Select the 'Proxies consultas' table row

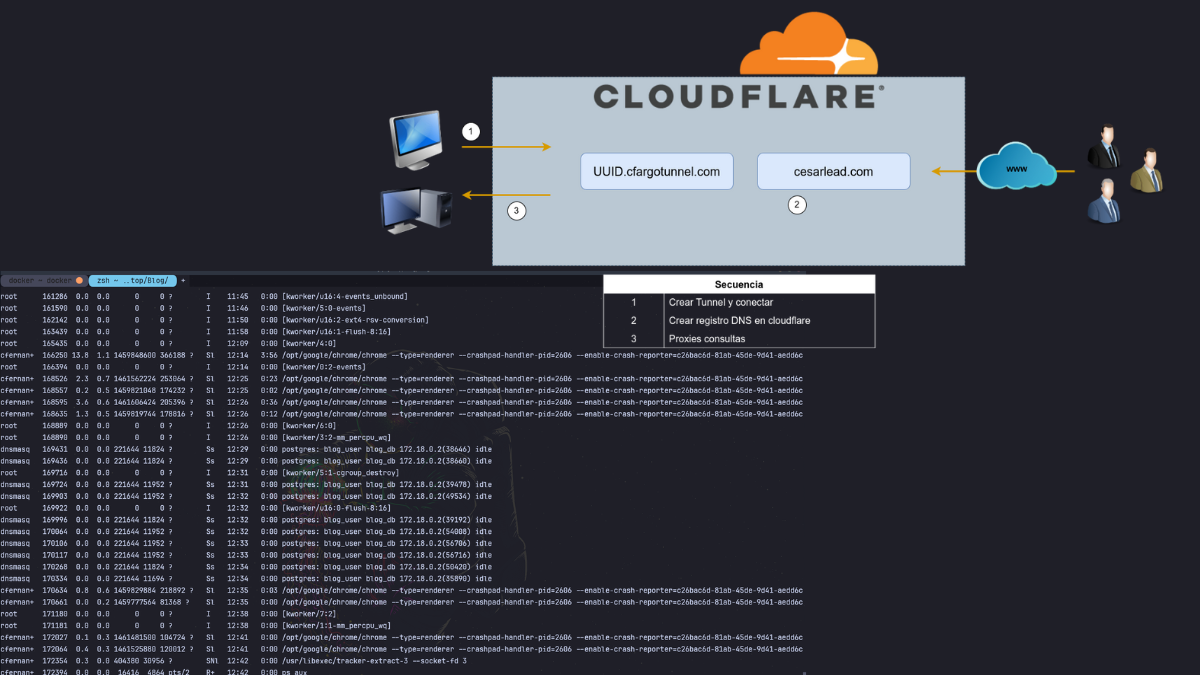739,339
